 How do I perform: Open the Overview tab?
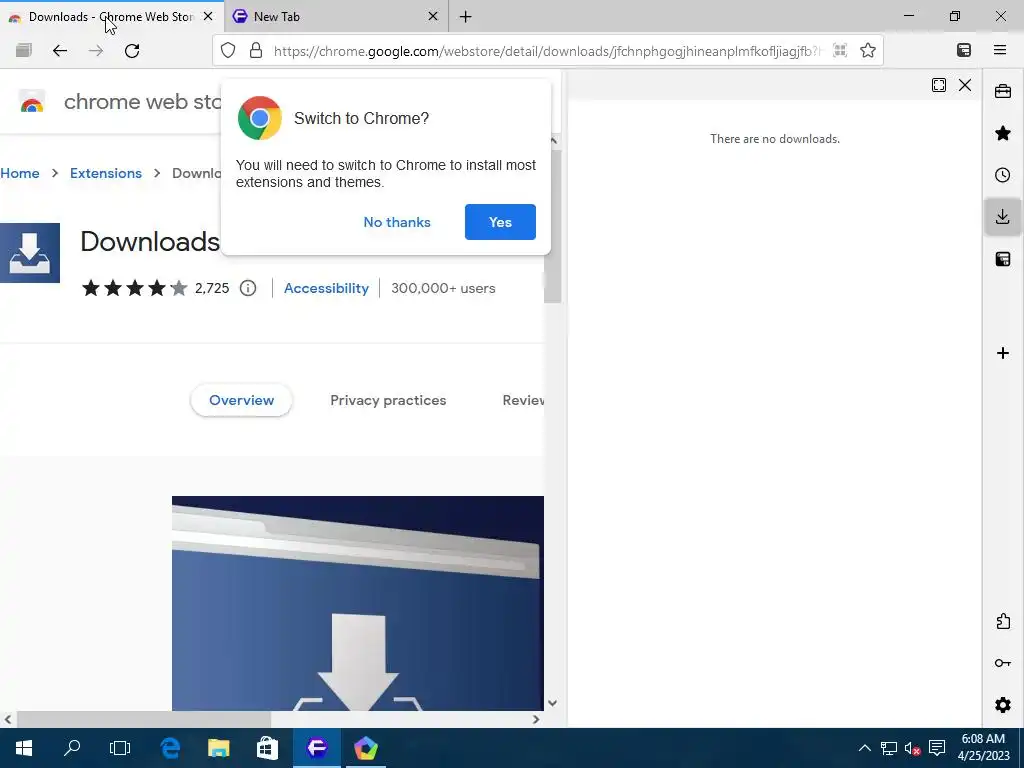(241, 400)
